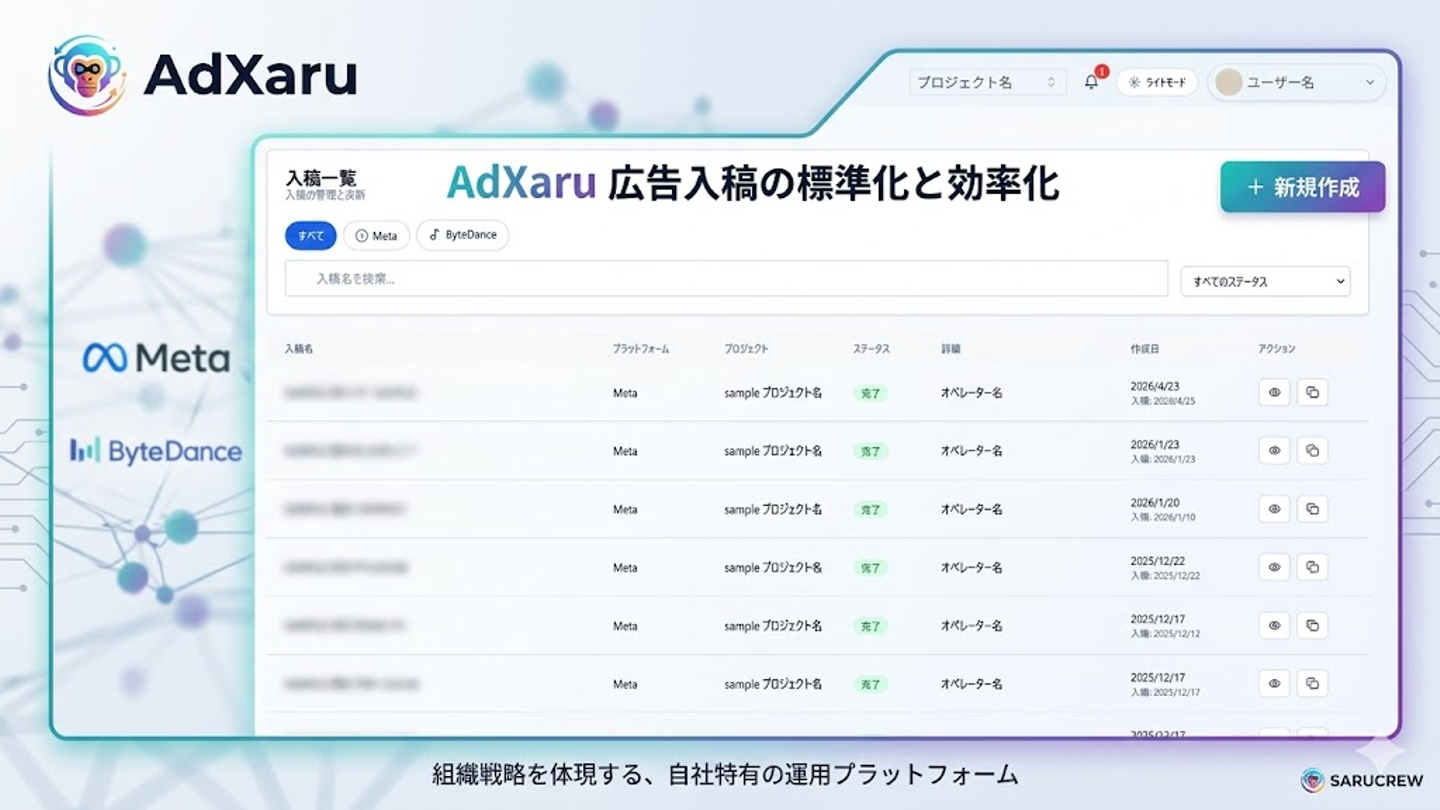The width and height of the screenshot is (1440, 810).
Task: Toggle ライトモード theme switch
Action: [1157, 82]
